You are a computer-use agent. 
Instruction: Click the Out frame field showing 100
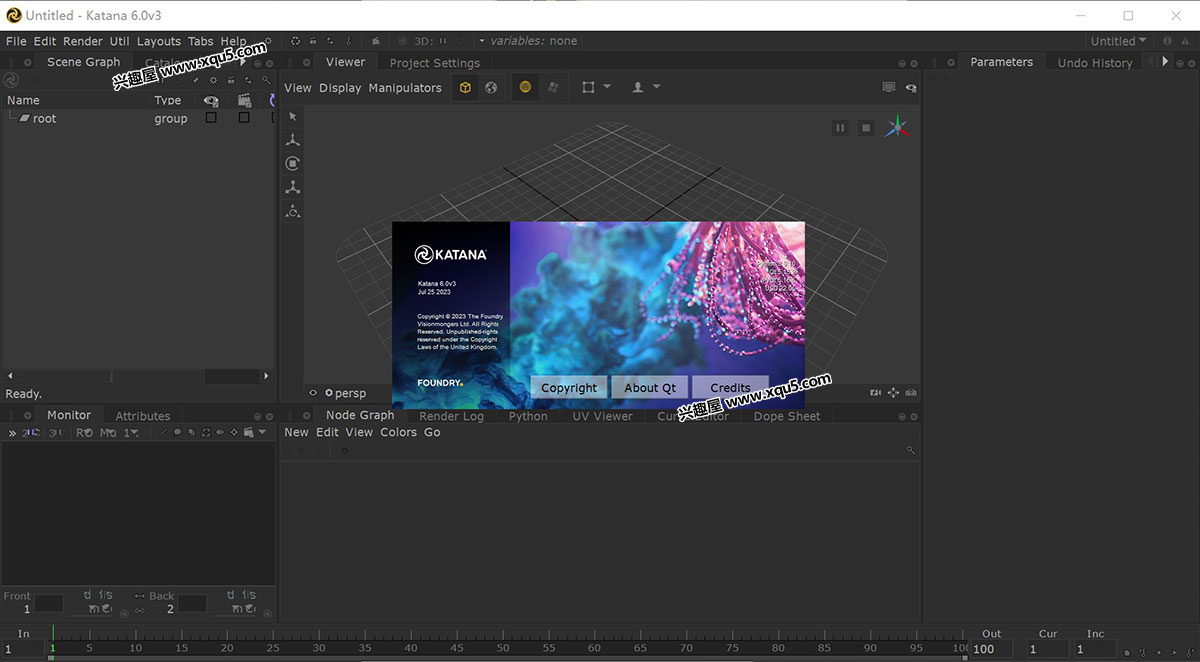990,649
